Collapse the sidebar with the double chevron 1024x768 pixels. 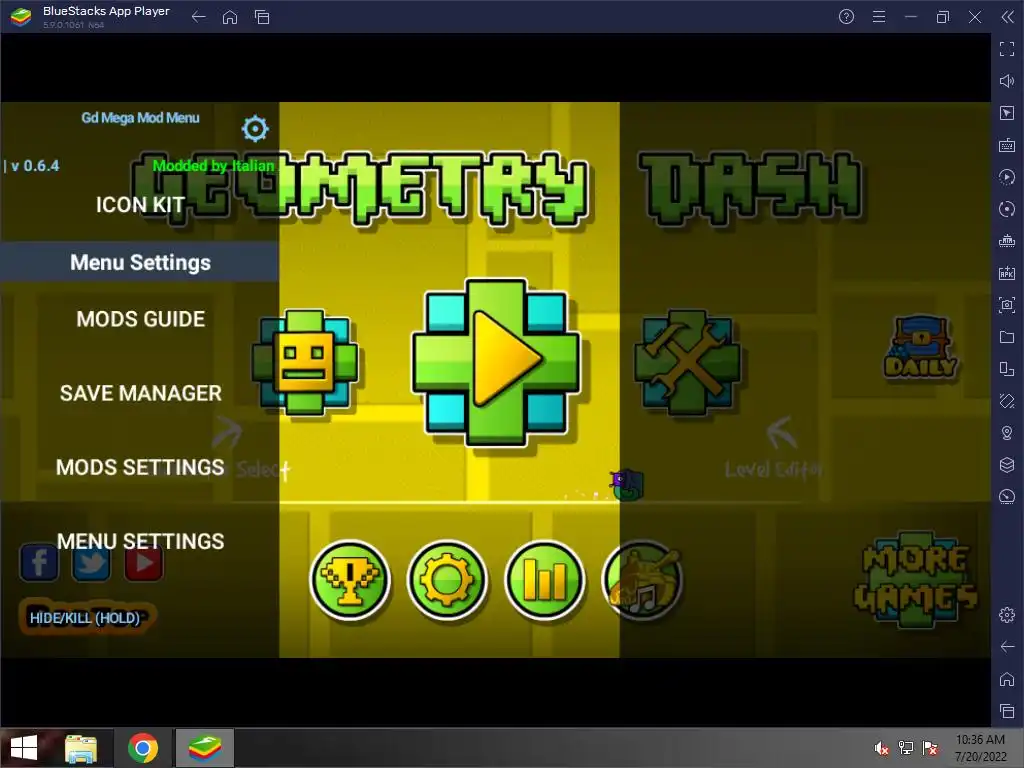click(x=1008, y=17)
